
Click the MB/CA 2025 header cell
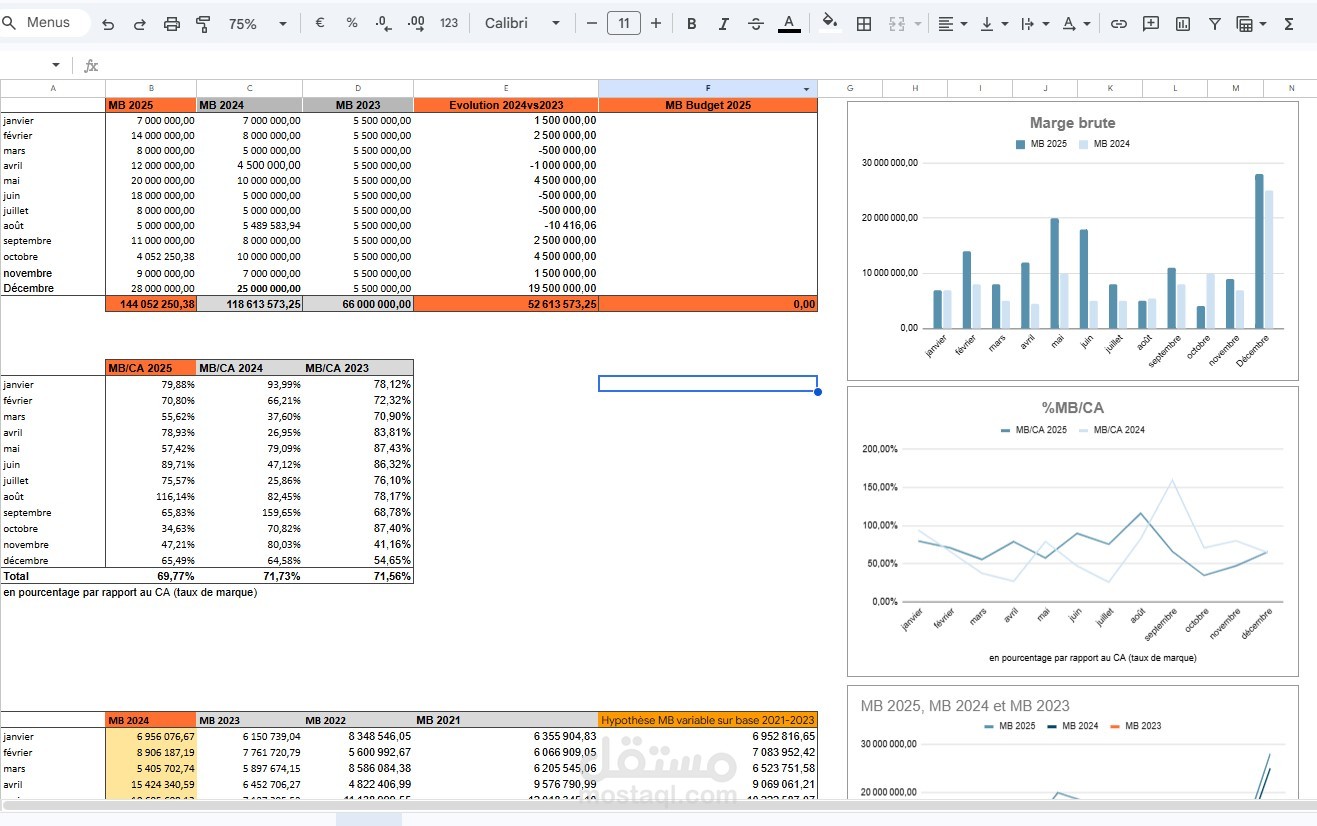tap(151, 368)
